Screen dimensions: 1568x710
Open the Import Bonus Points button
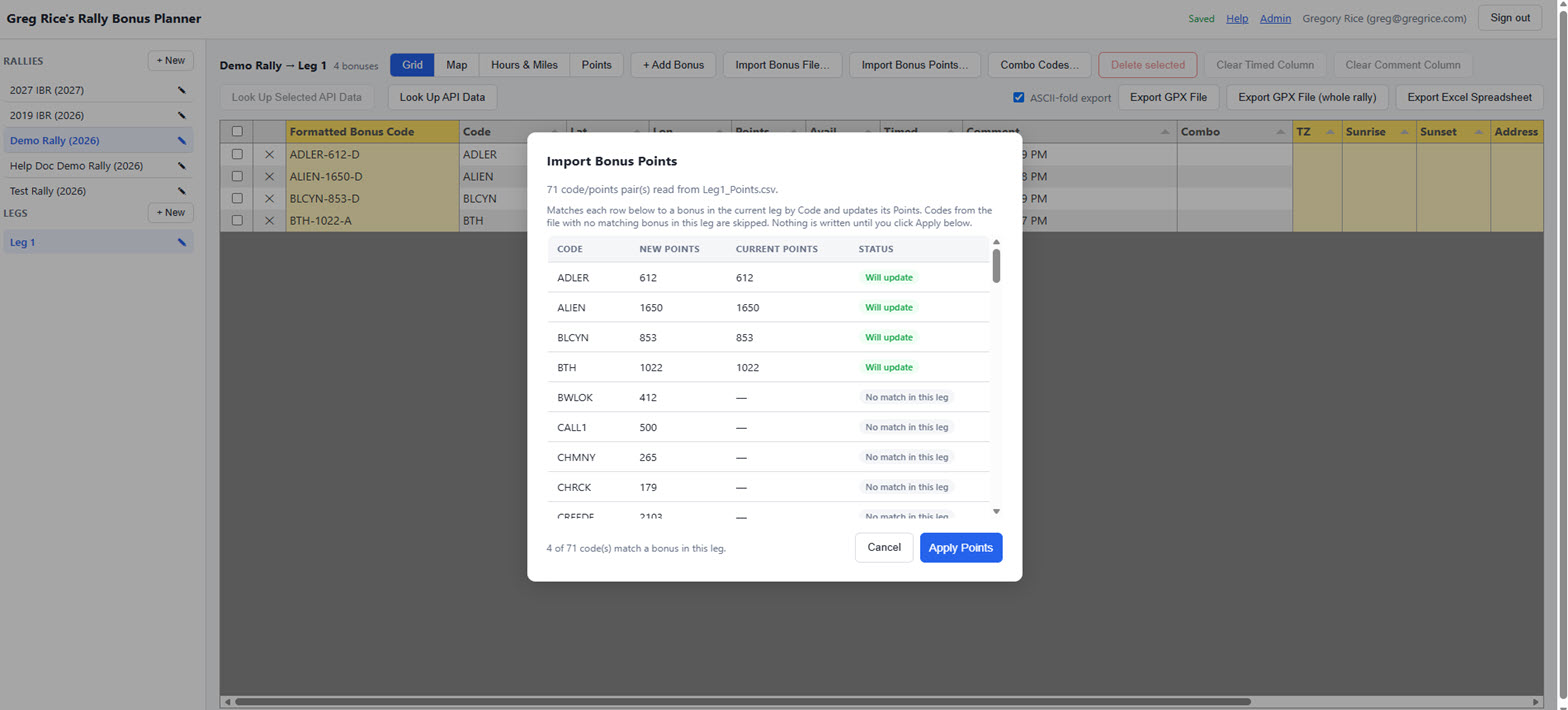point(915,65)
